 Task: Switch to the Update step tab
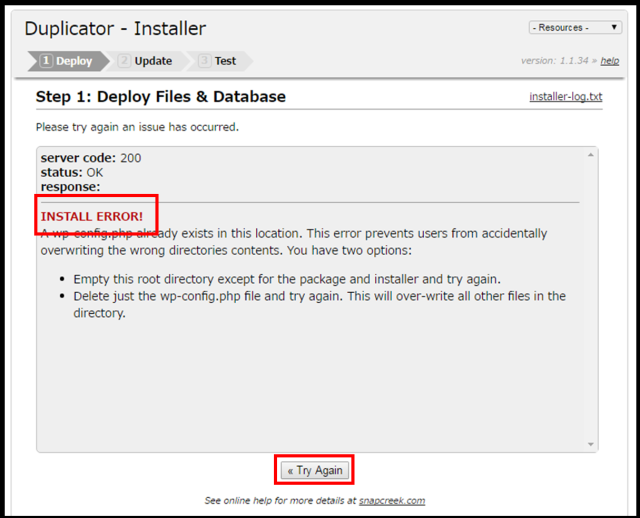point(147,61)
